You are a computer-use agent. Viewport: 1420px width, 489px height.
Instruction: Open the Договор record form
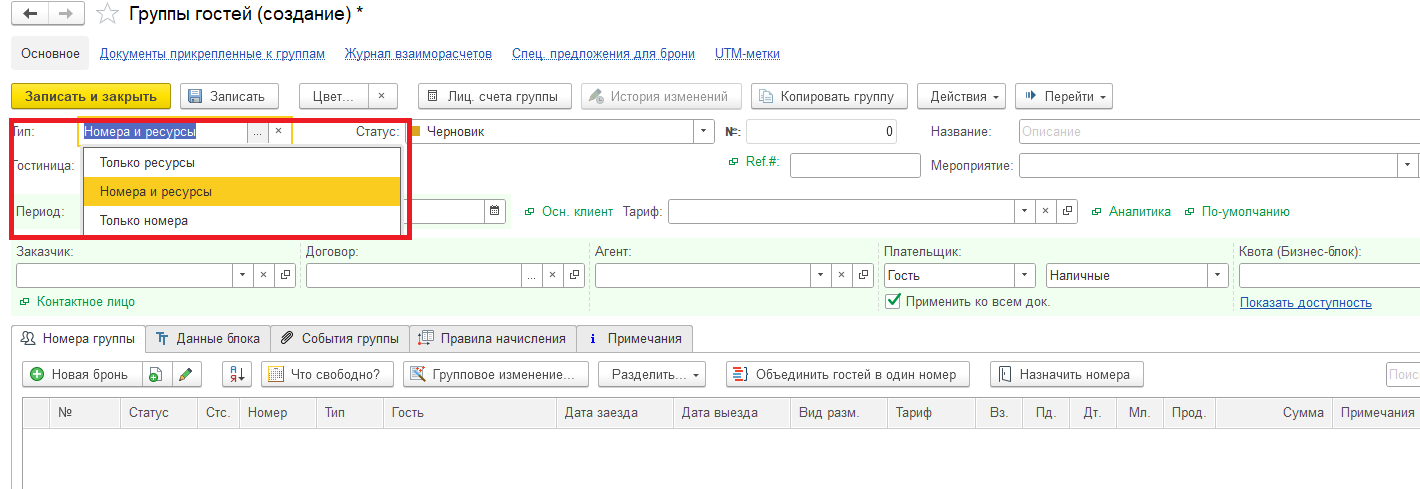pyautogui.click(x=574, y=275)
